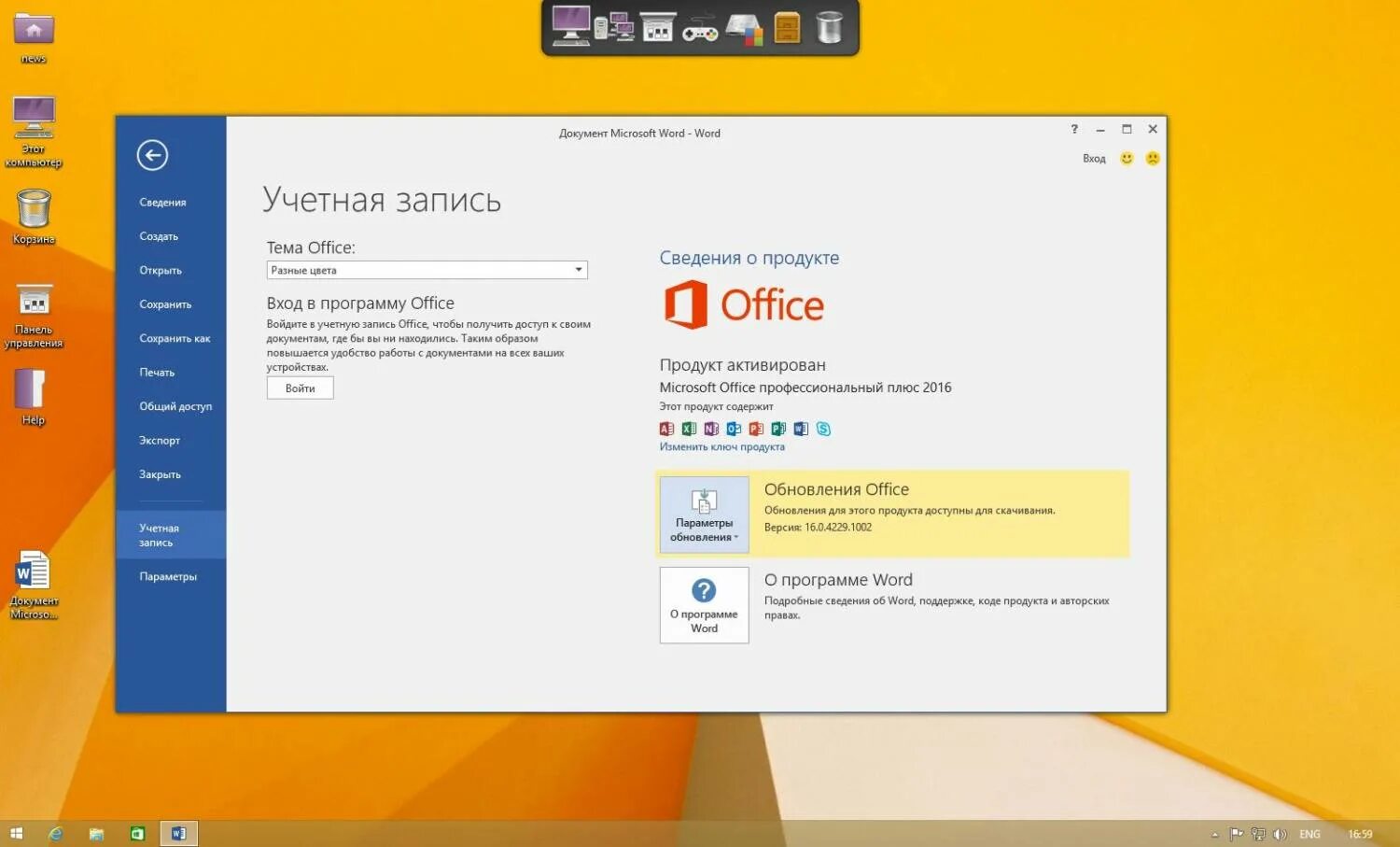
Task: Click the Access icon in the products row
Action: (x=666, y=429)
